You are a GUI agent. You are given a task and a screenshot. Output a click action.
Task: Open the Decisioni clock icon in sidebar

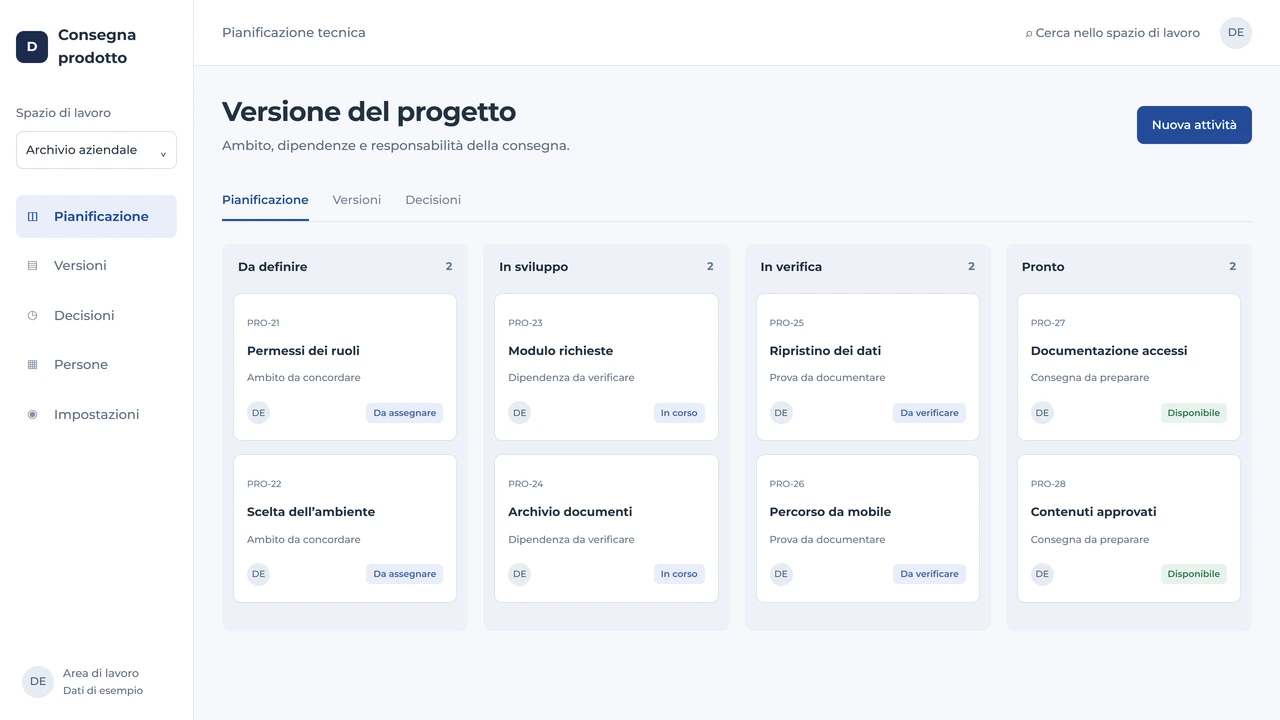(x=32, y=315)
